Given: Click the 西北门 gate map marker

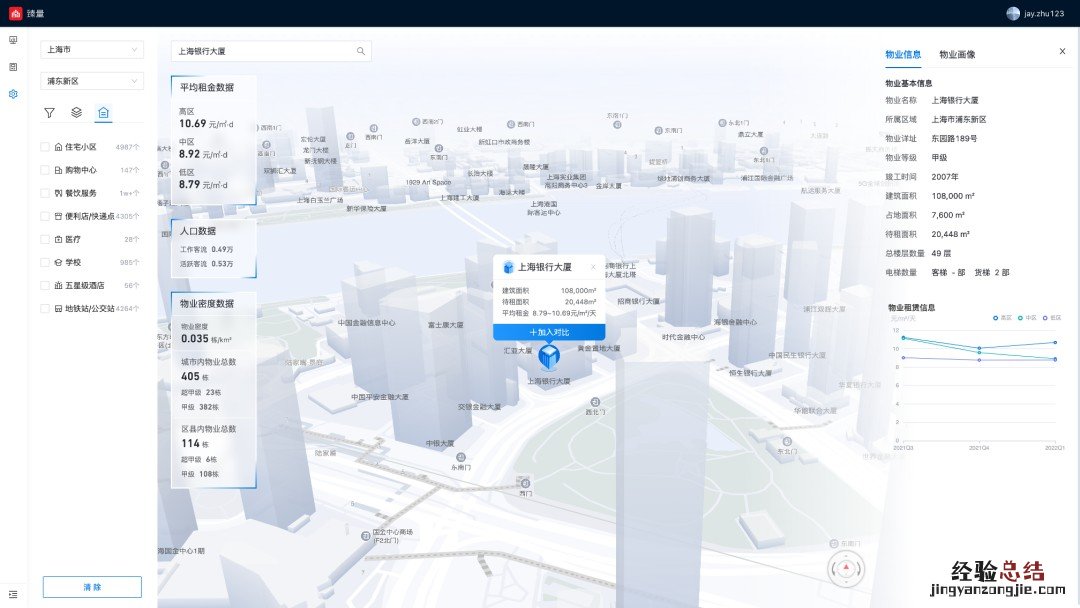Looking at the screenshot, I should pos(595,402).
